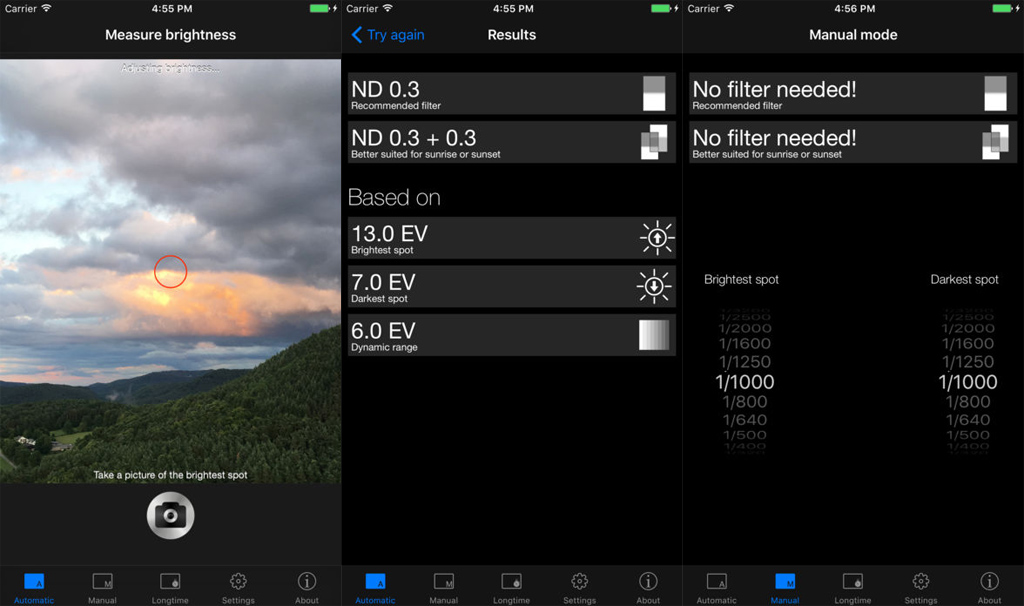Tap graduated filter icon beside ND 0.3
1024x606 pixels.
tap(653, 93)
